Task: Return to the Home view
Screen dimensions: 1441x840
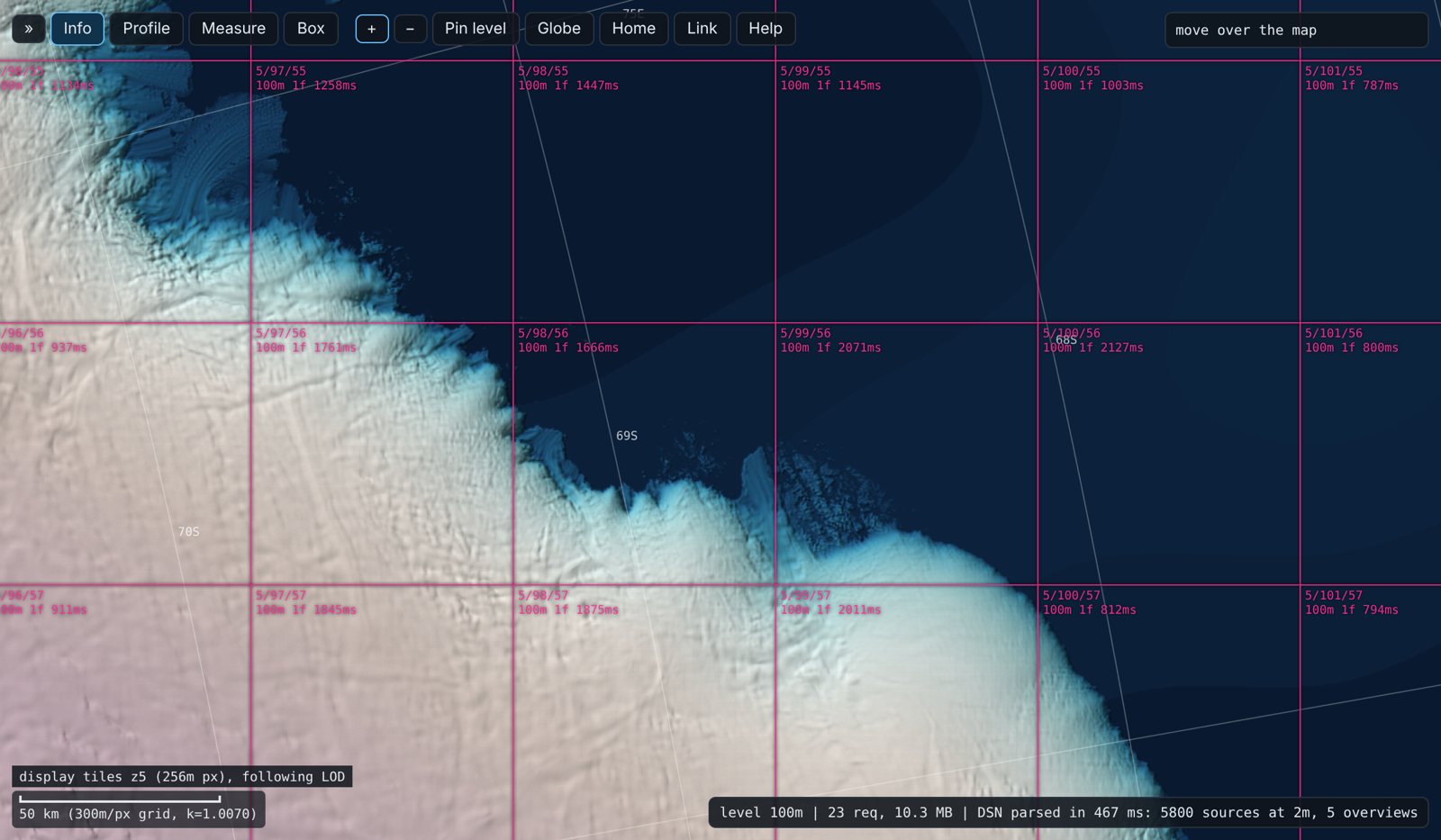Action: pos(634,29)
